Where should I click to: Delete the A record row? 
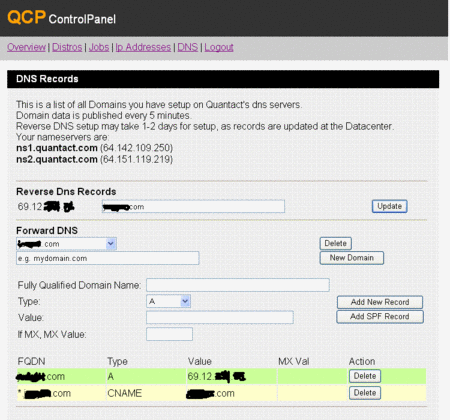point(365,376)
